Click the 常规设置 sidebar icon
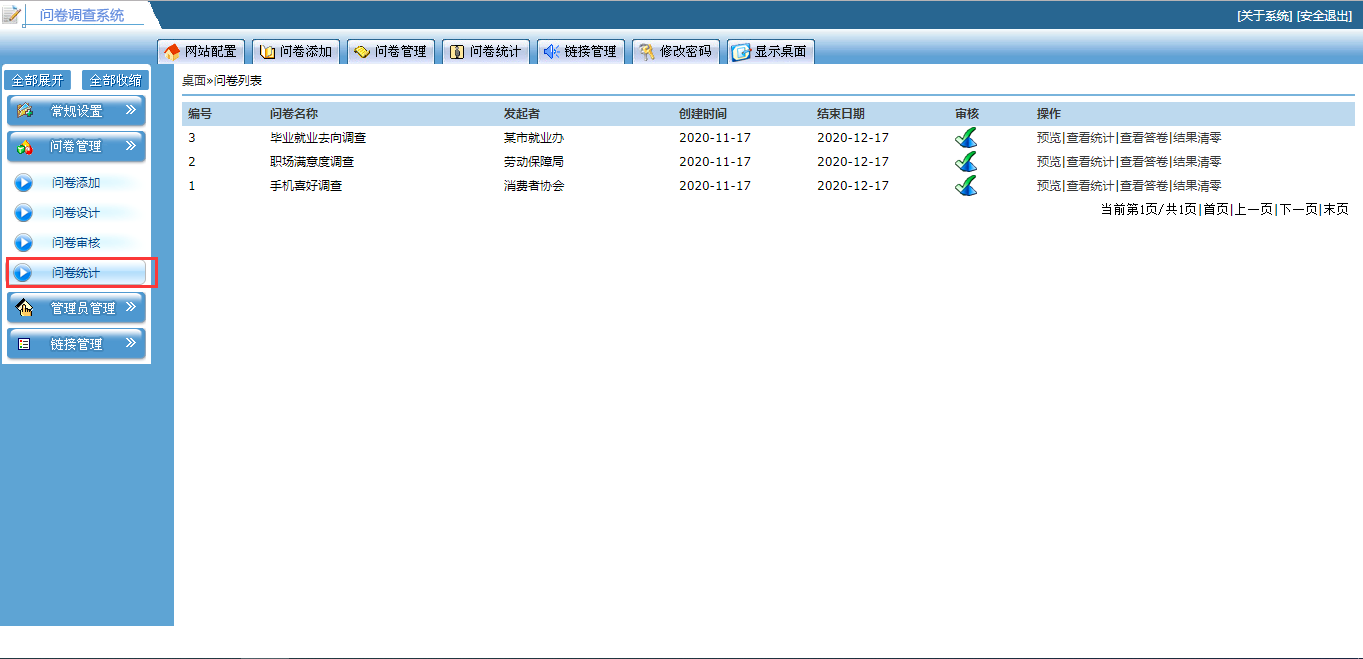 26,110
